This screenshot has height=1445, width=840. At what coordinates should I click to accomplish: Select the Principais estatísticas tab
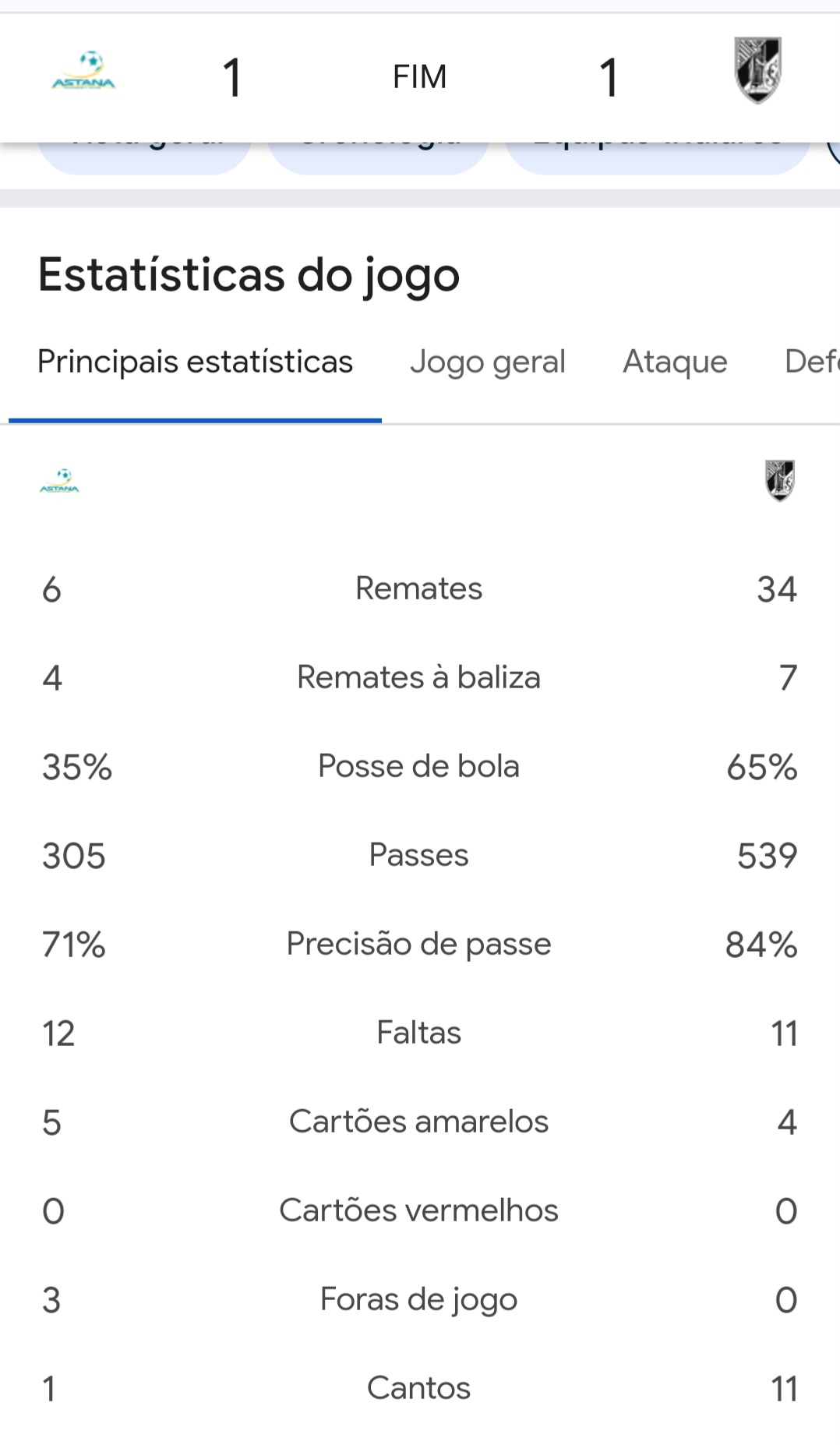tap(195, 362)
